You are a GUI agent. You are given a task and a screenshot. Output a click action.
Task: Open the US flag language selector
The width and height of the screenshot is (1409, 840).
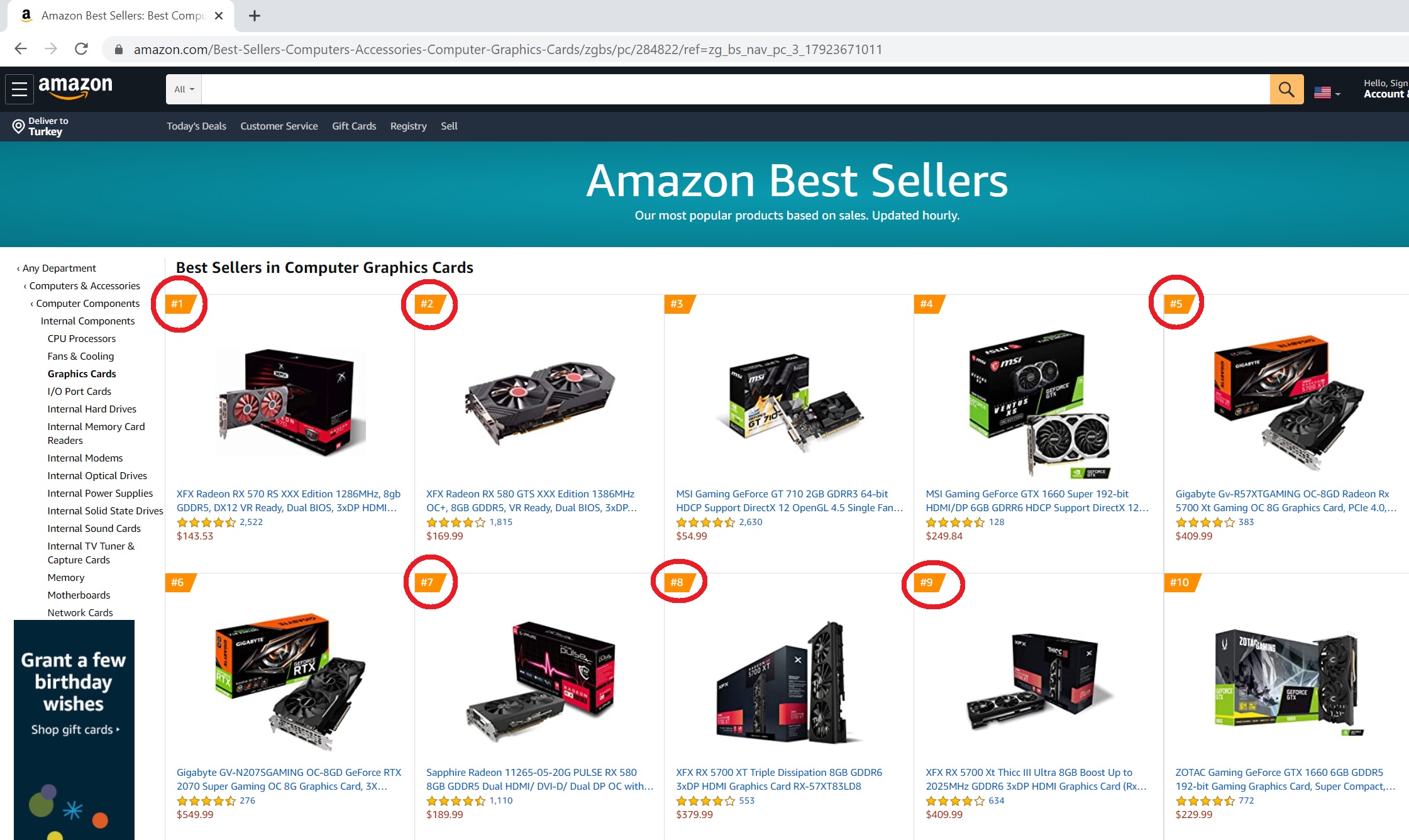[x=1327, y=92]
